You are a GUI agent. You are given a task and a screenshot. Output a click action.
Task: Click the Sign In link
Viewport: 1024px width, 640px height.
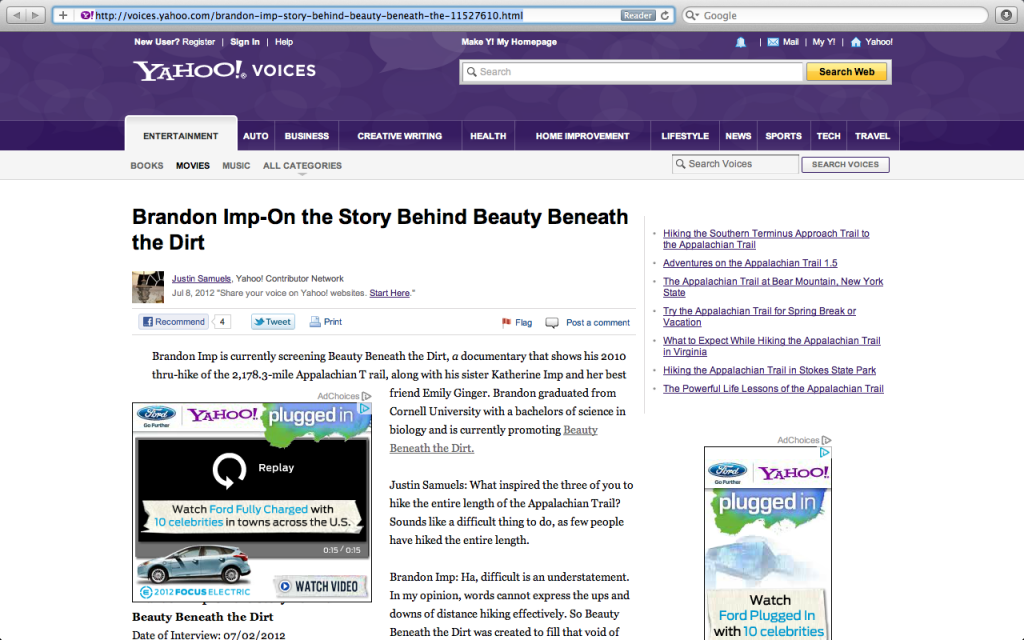coord(245,42)
